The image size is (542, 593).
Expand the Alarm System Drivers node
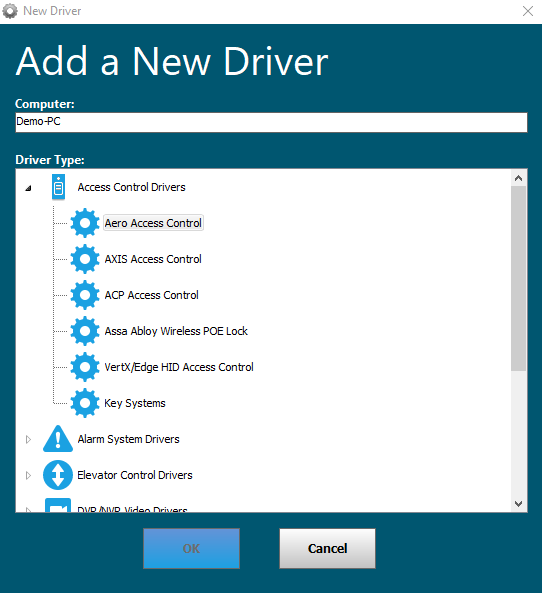(28, 439)
